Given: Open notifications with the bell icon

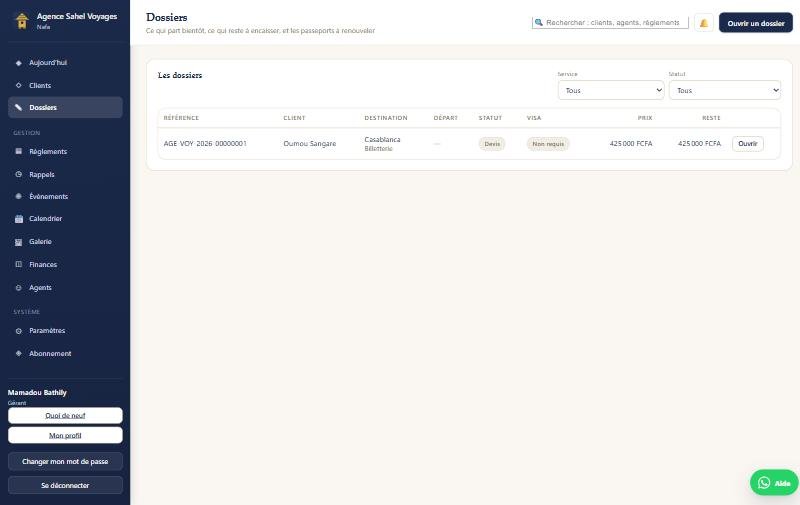Looking at the screenshot, I should (704, 23).
